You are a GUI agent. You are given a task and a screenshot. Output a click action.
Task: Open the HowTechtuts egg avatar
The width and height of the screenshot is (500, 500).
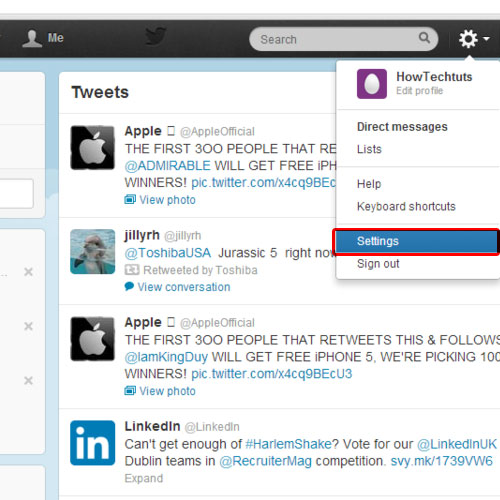[x=372, y=84]
